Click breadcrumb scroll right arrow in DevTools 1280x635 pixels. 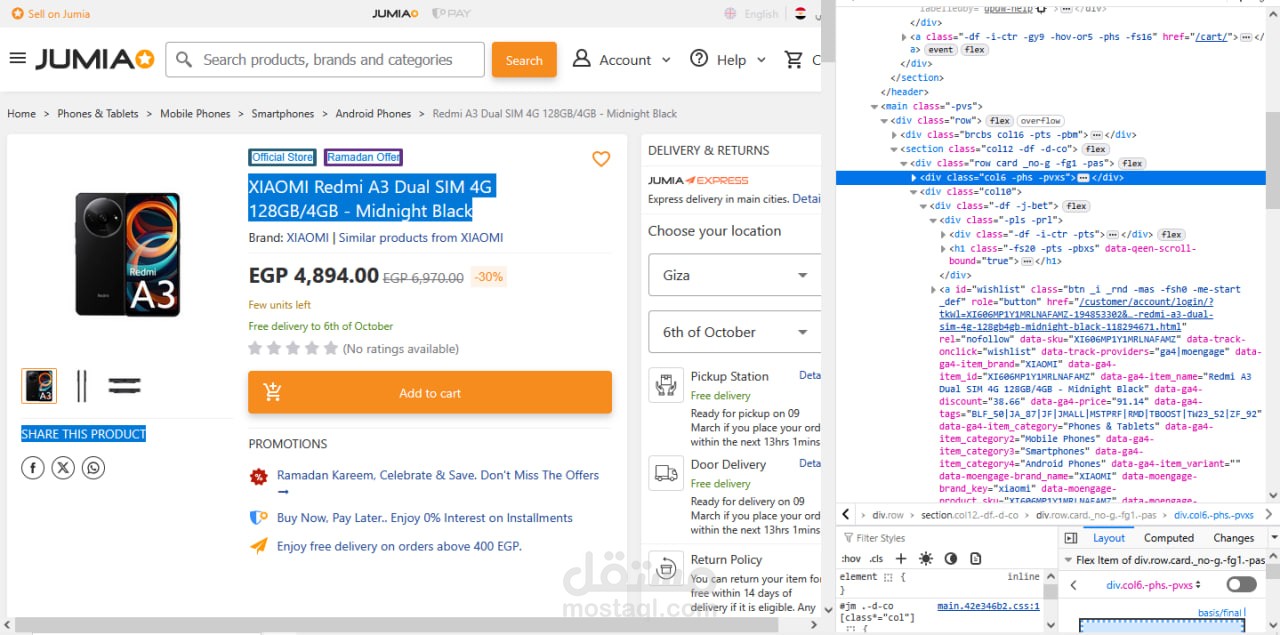pos(1270,515)
